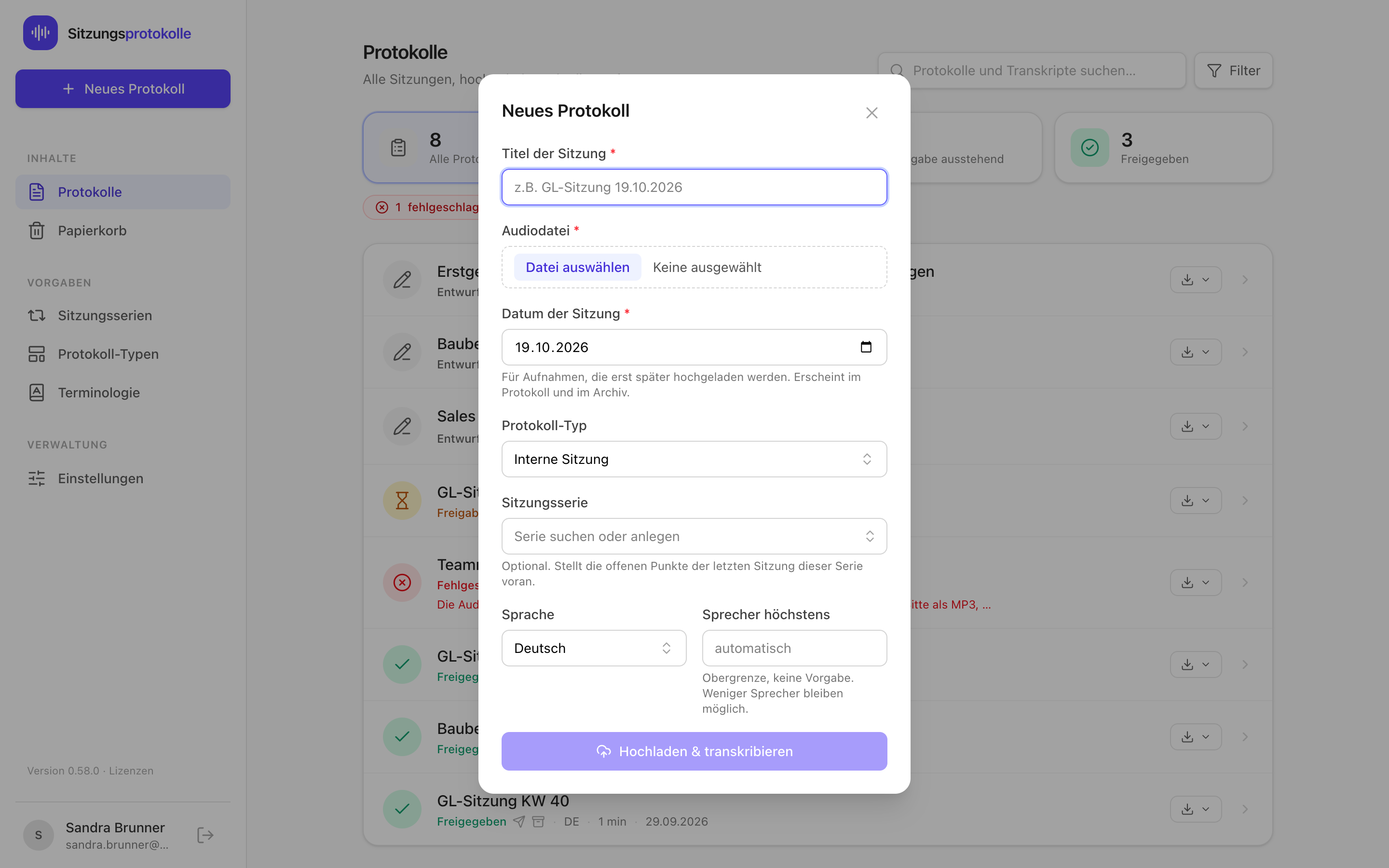Click the Filter button
Screen dimensions: 1389x868
[1233, 70]
